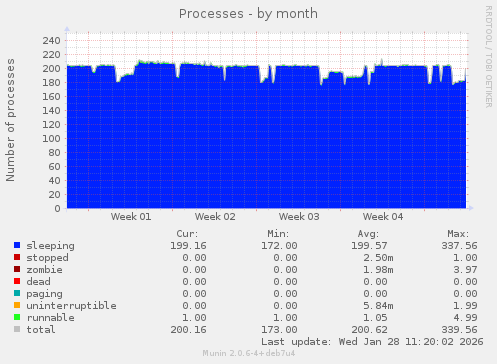Click total minimum value 173.00

[x=279, y=330]
